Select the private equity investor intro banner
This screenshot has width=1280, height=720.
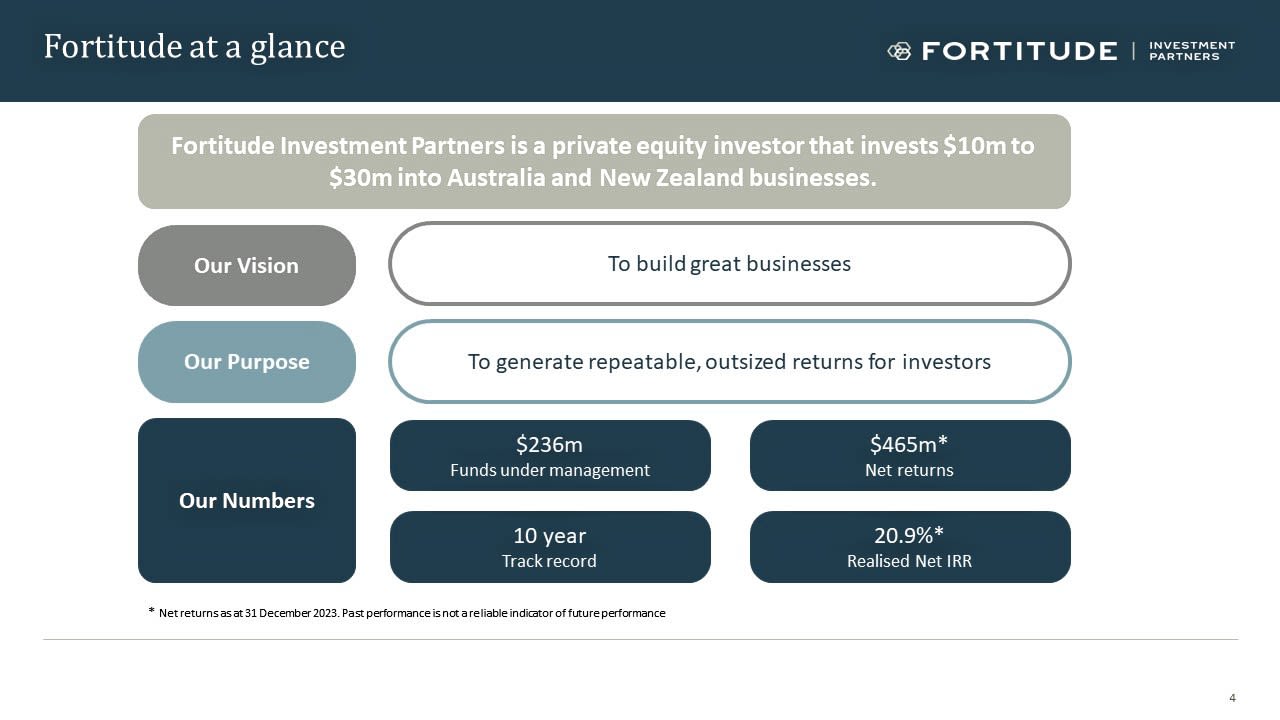point(604,161)
